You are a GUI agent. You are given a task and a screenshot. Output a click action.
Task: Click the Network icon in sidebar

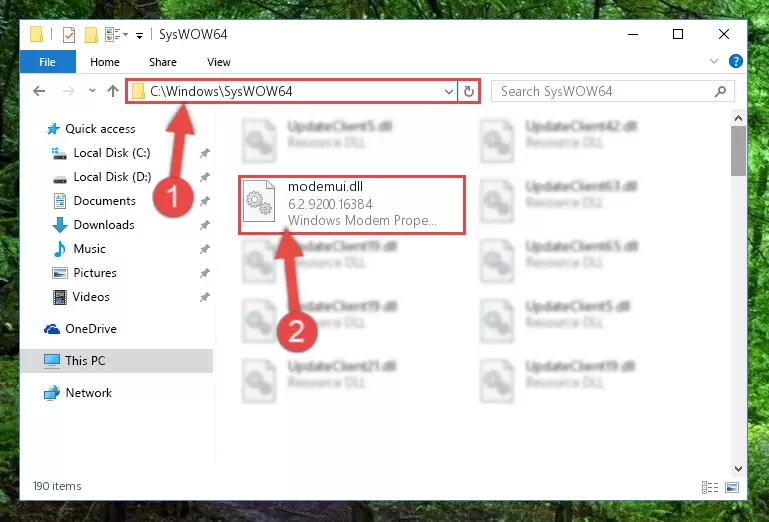[51, 393]
